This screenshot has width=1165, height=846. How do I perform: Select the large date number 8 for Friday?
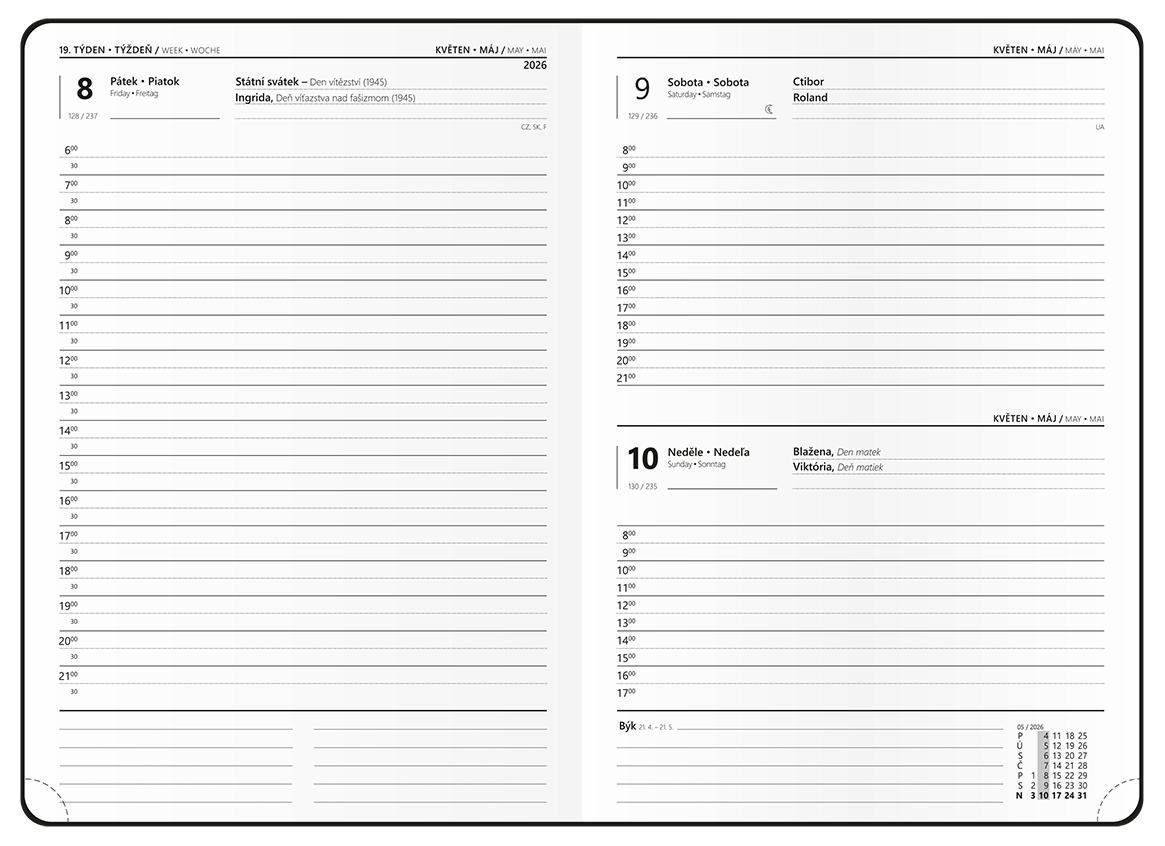[84, 90]
